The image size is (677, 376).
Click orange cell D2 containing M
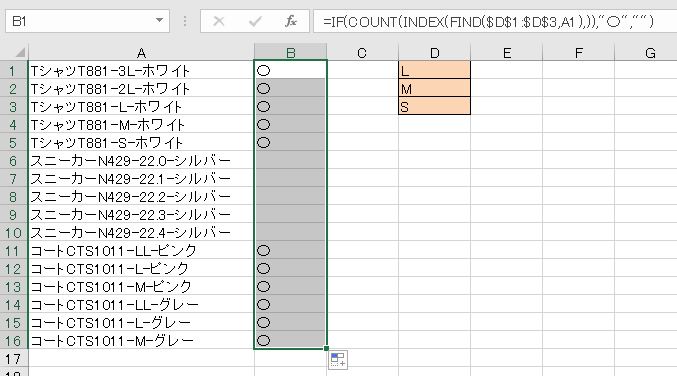tap(434, 88)
